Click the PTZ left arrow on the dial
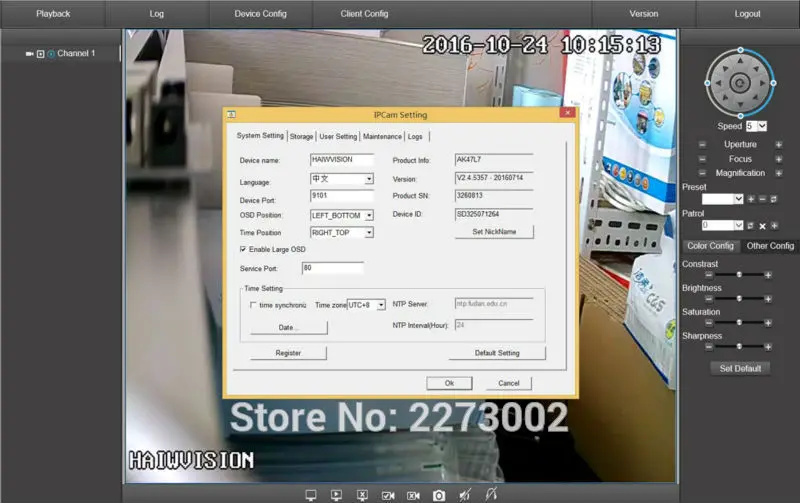Screen dimensions: 800x503 coord(718,83)
